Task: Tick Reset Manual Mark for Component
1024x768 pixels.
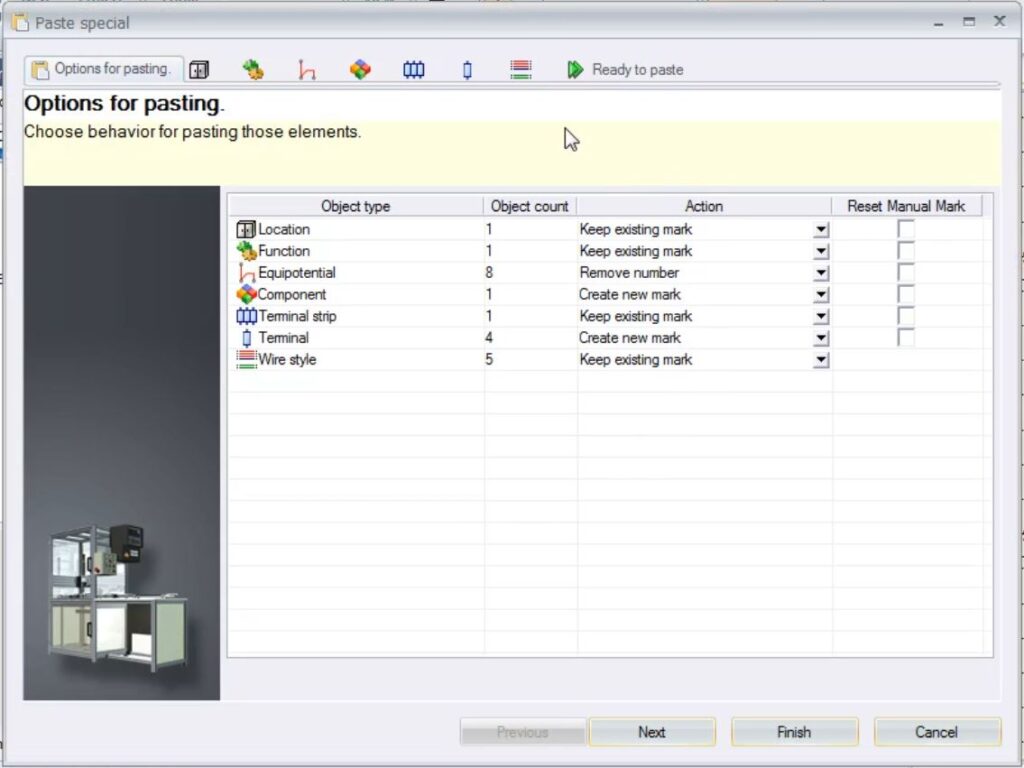Action: tap(906, 294)
